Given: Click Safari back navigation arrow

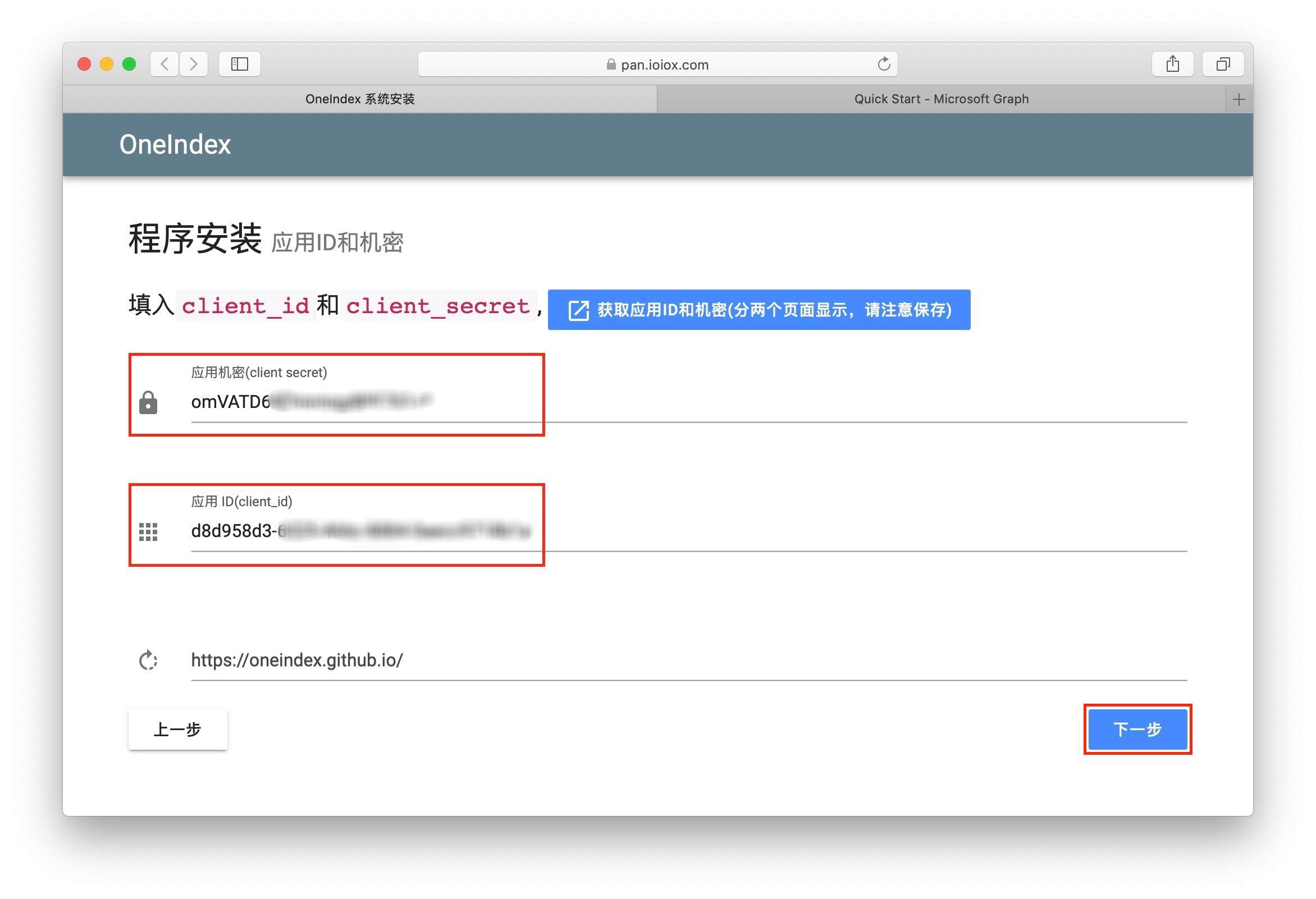Looking at the screenshot, I should point(165,64).
